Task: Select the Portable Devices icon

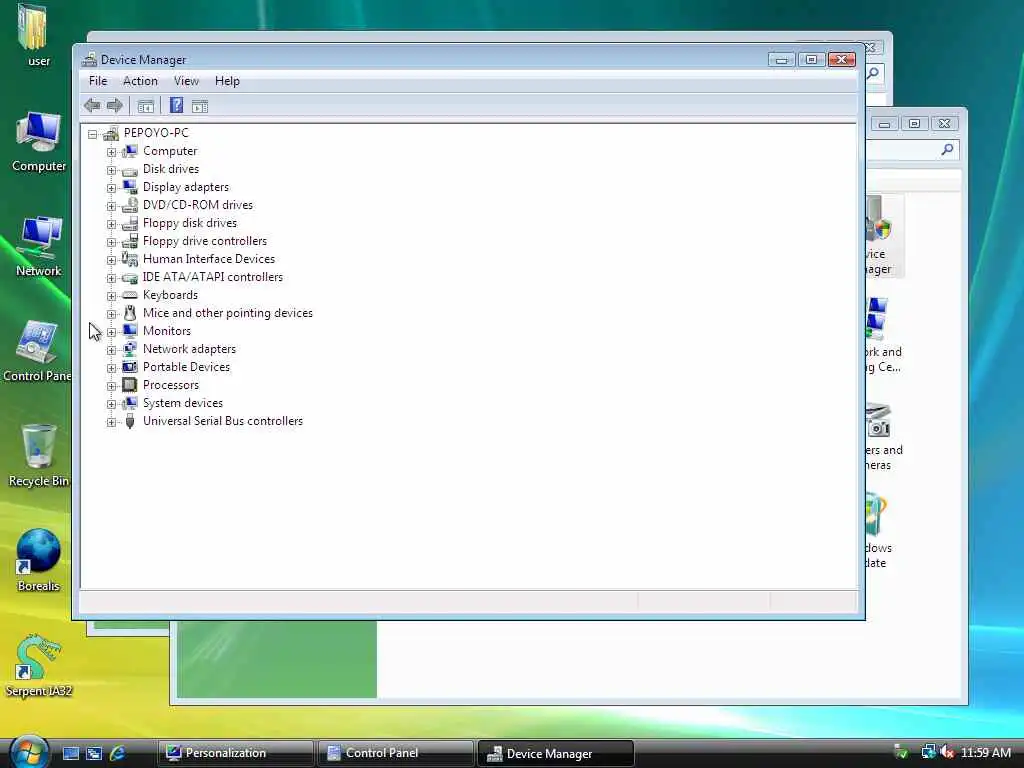Action: pos(130,367)
